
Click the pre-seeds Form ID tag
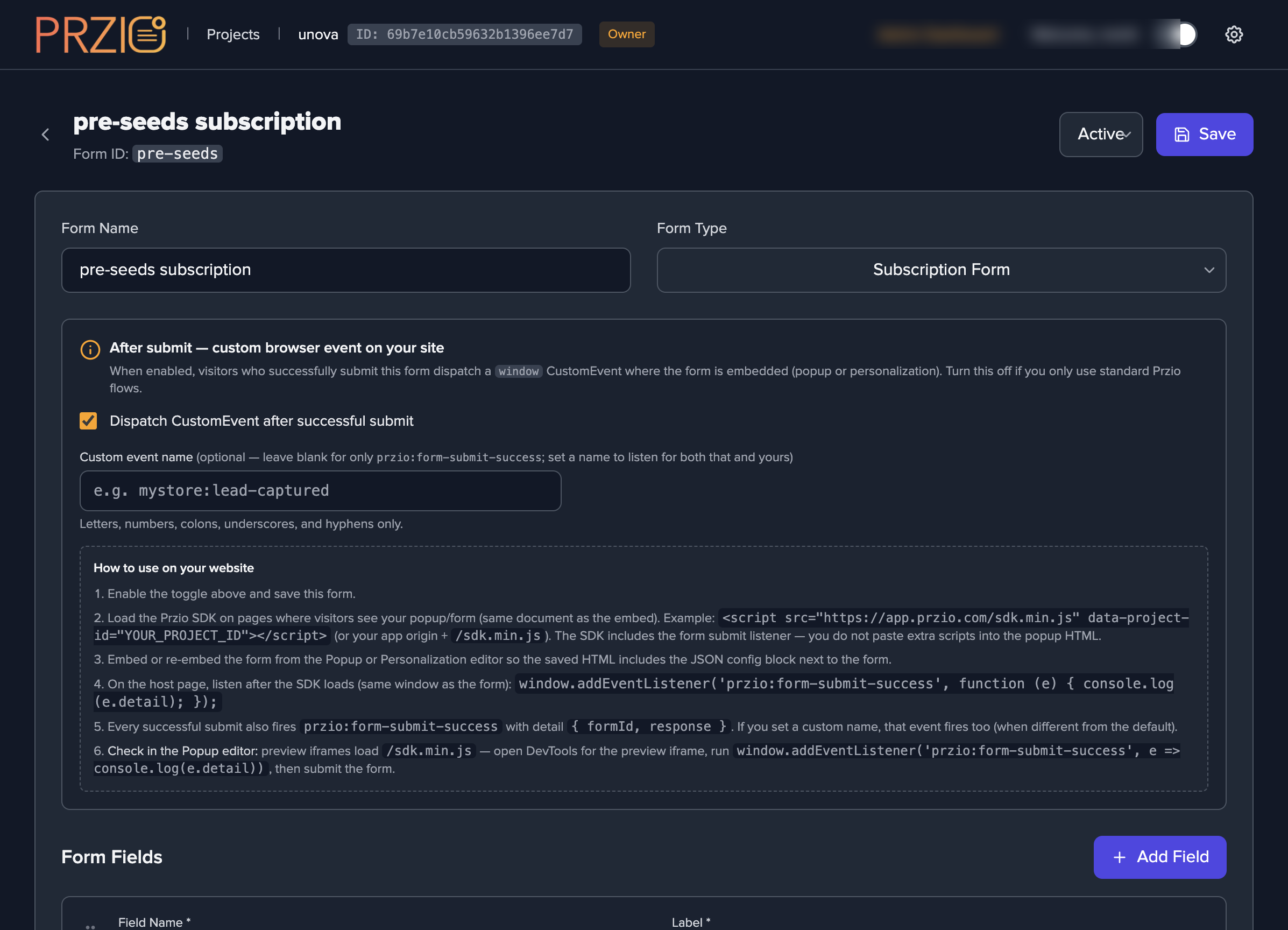pyautogui.click(x=177, y=153)
